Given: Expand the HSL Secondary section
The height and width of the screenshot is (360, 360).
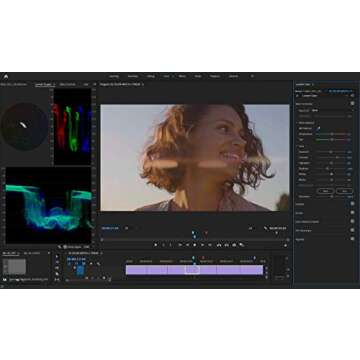Looking at the screenshot, I should click(304, 230).
